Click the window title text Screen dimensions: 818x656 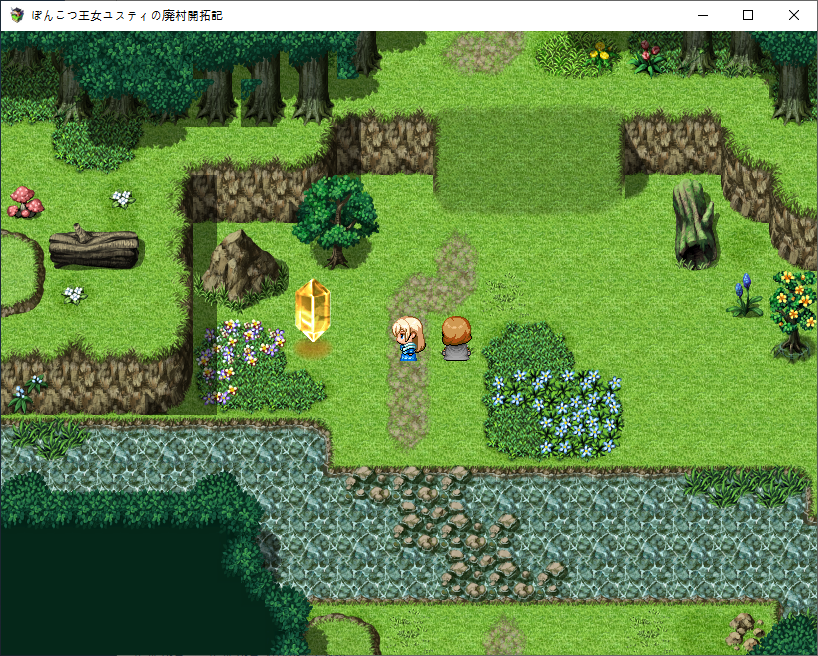click(x=127, y=16)
